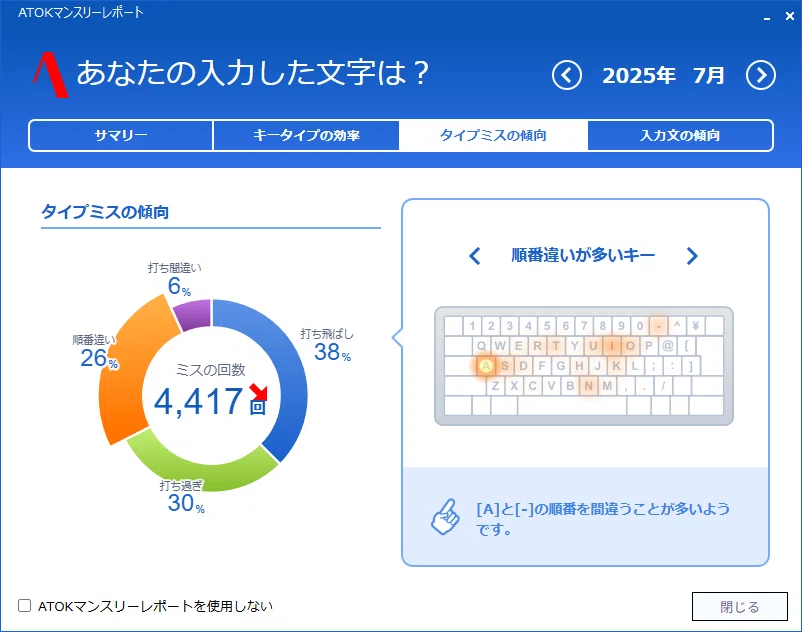The image size is (802, 632).
Task: Switch to キータイプの効率 tab
Action: click(306, 136)
